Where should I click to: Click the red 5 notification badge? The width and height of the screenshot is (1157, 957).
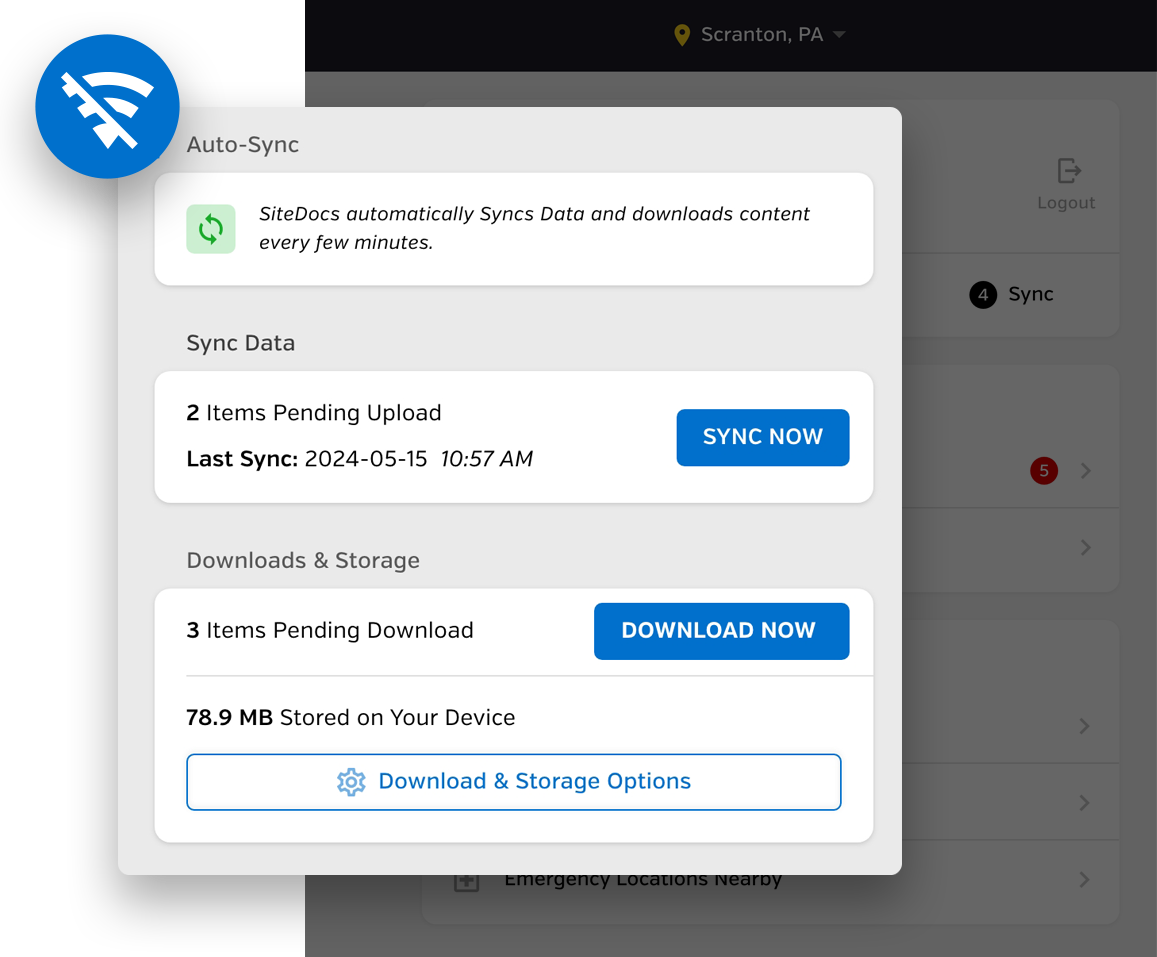coord(1044,470)
